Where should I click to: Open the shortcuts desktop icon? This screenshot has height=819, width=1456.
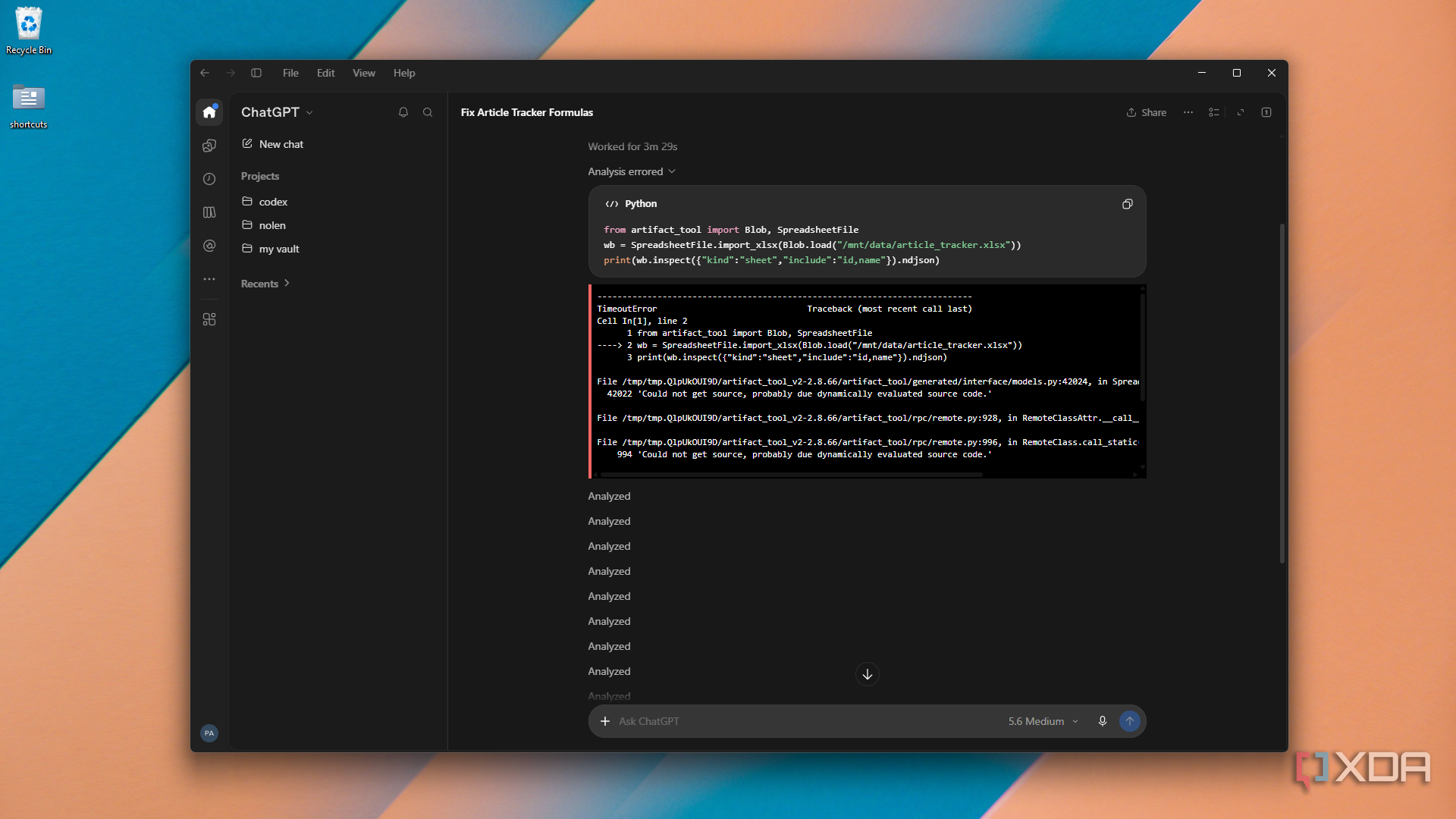[29, 105]
